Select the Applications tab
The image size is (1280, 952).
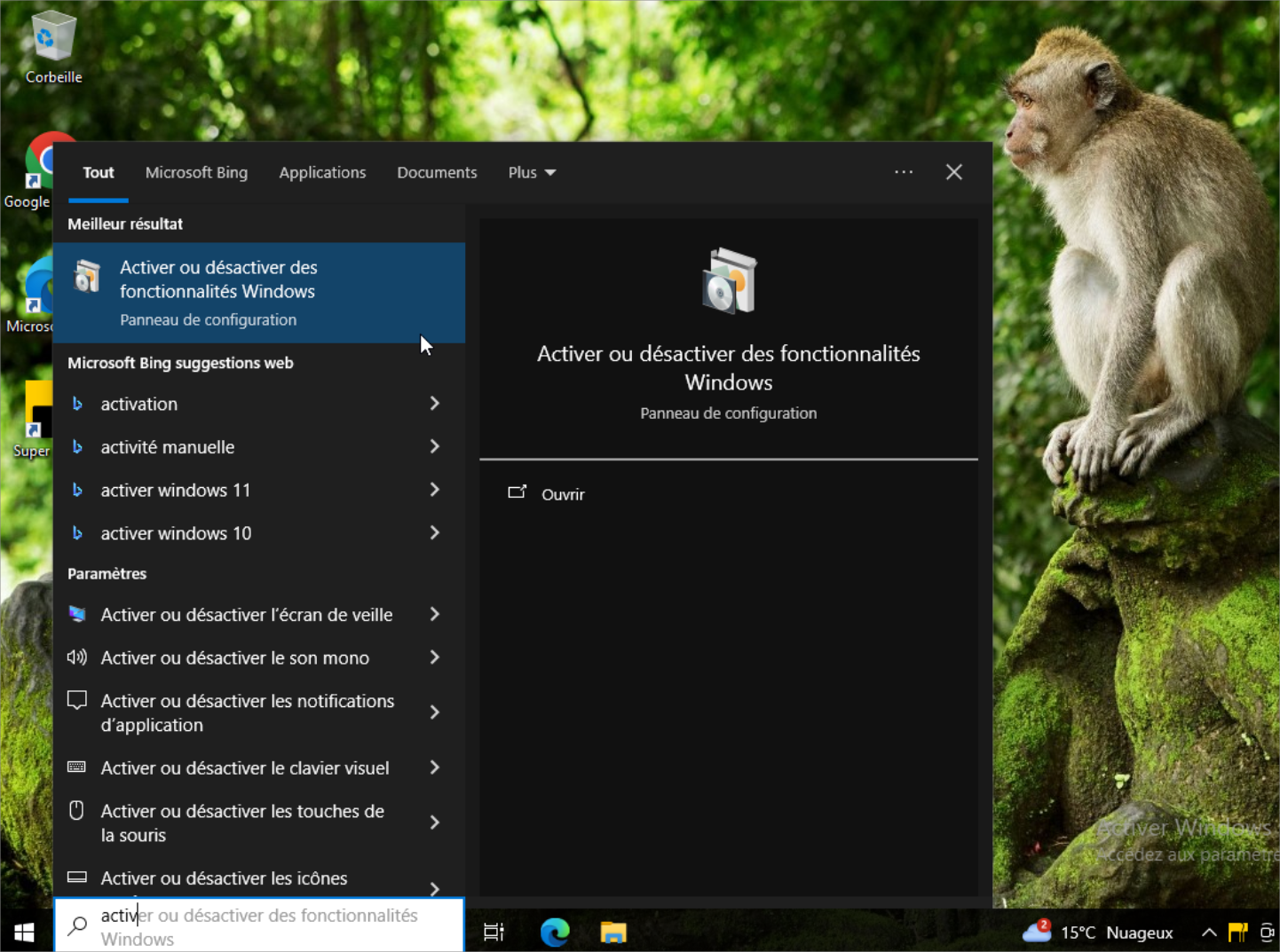pos(322,172)
